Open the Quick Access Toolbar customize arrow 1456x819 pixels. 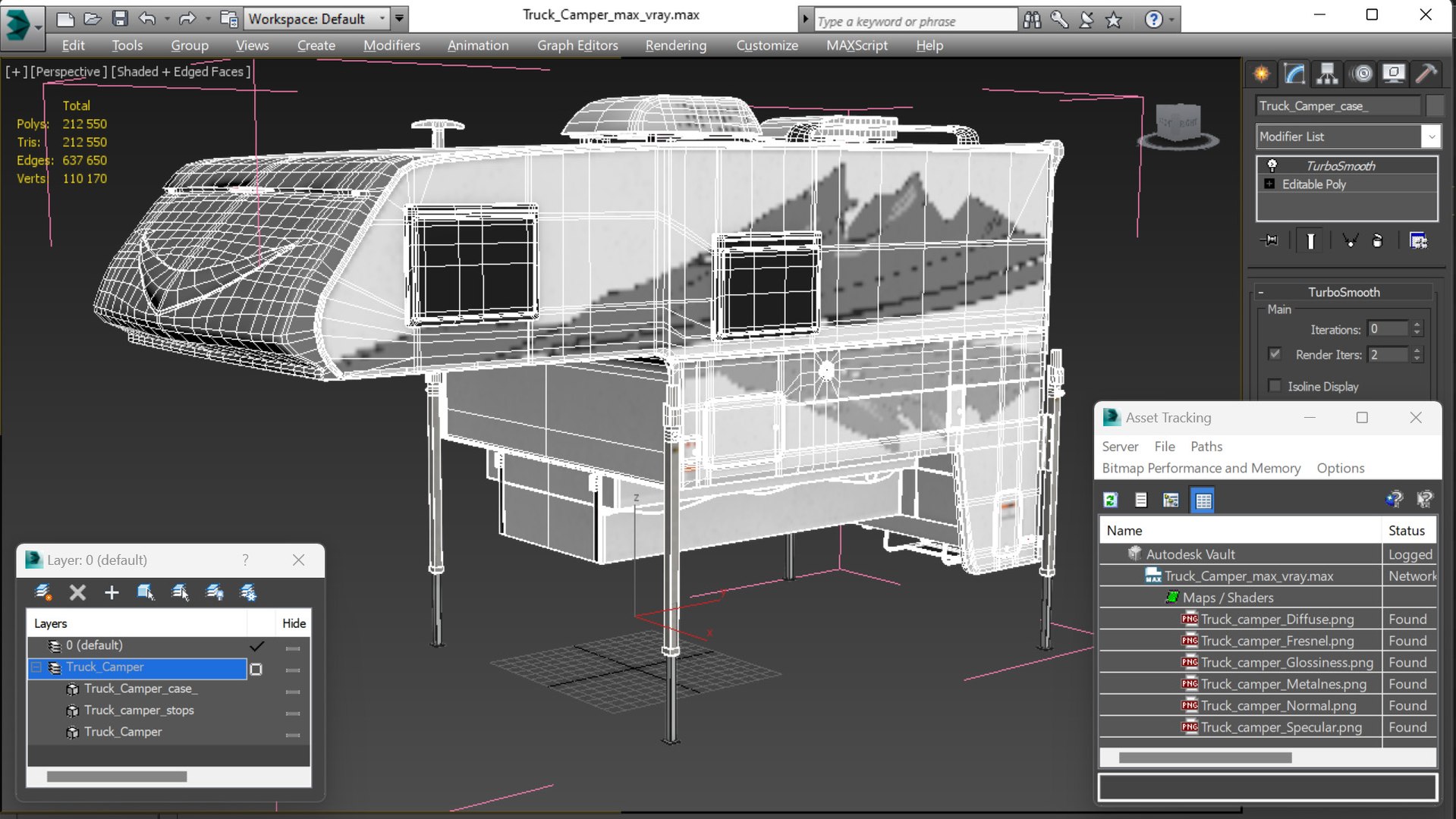(400, 19)
